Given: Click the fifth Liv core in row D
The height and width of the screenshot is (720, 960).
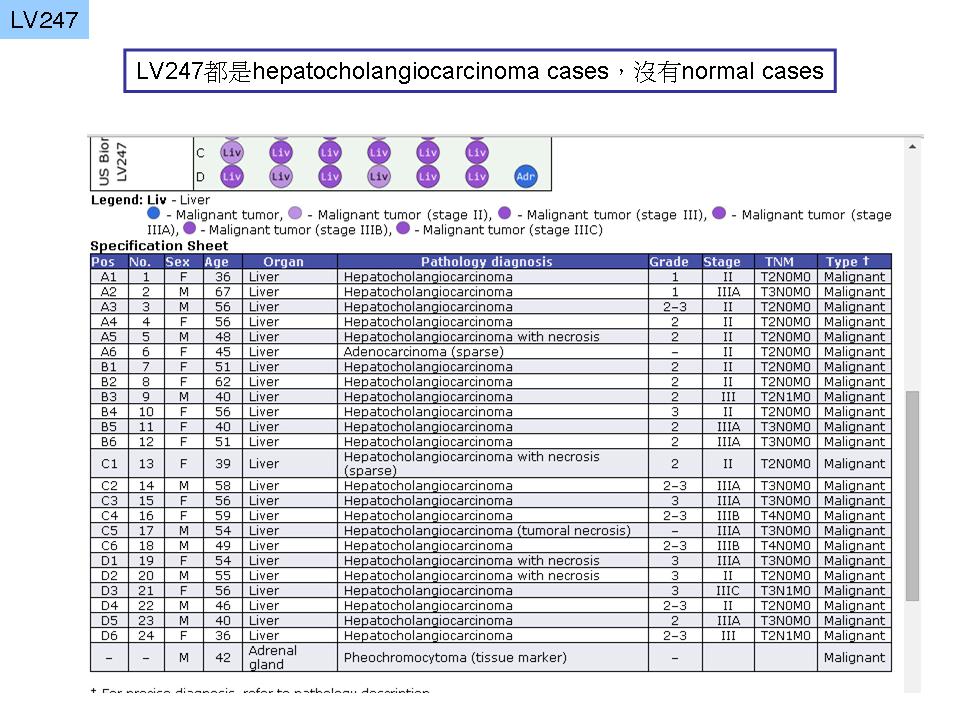Looking at the screenshot, I should (427, 176).
